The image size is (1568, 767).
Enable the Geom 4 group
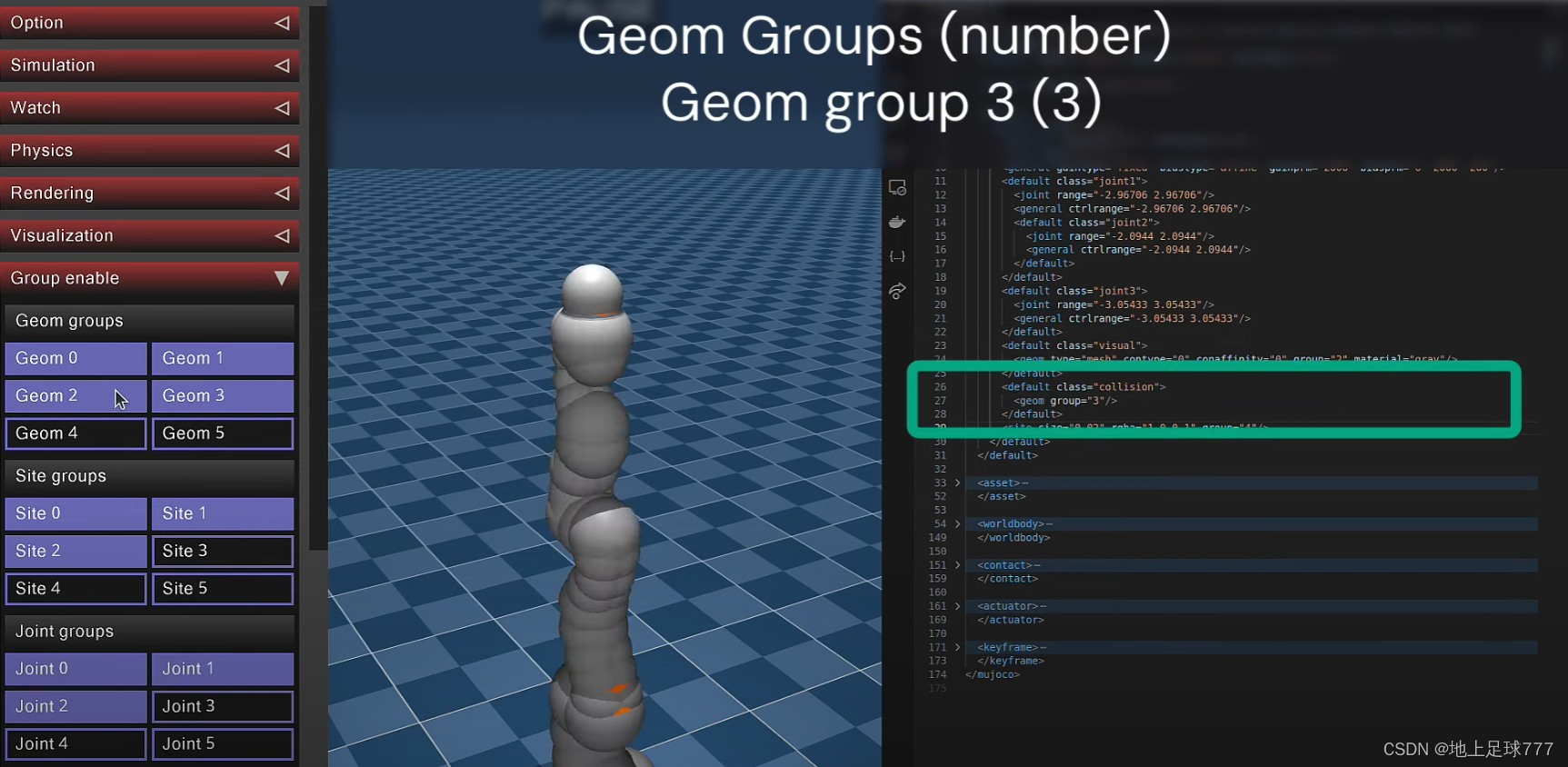tap(75, 433)
